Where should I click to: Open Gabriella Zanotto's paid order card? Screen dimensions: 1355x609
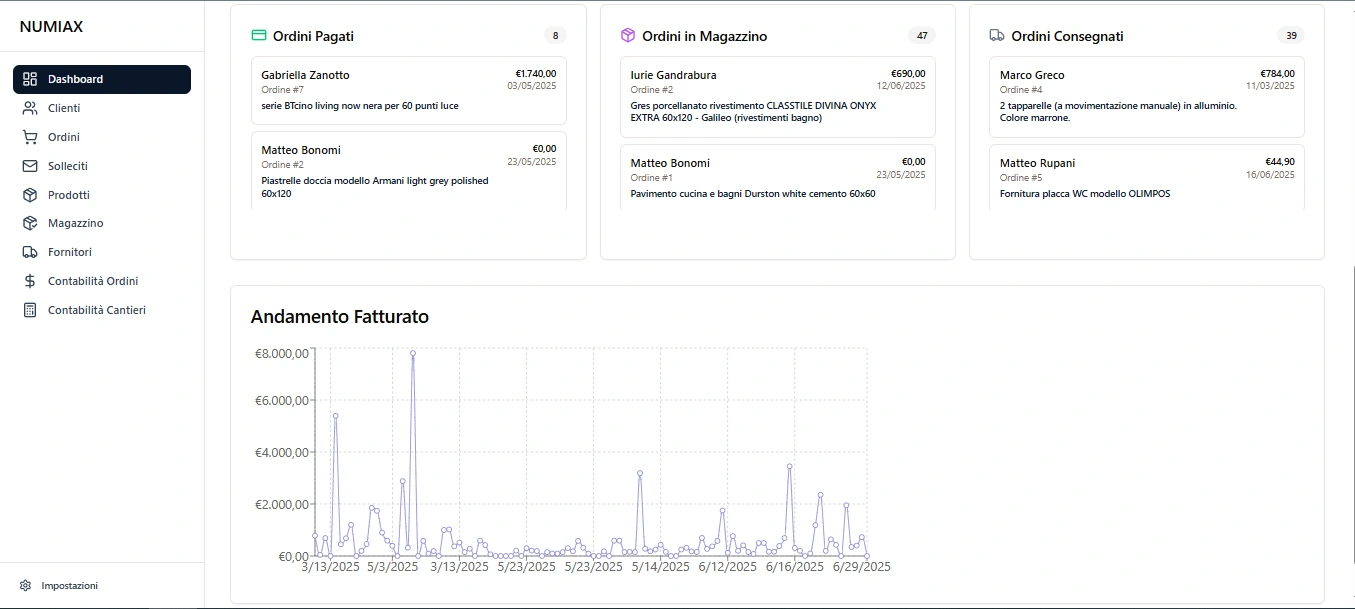pos(408,90)
